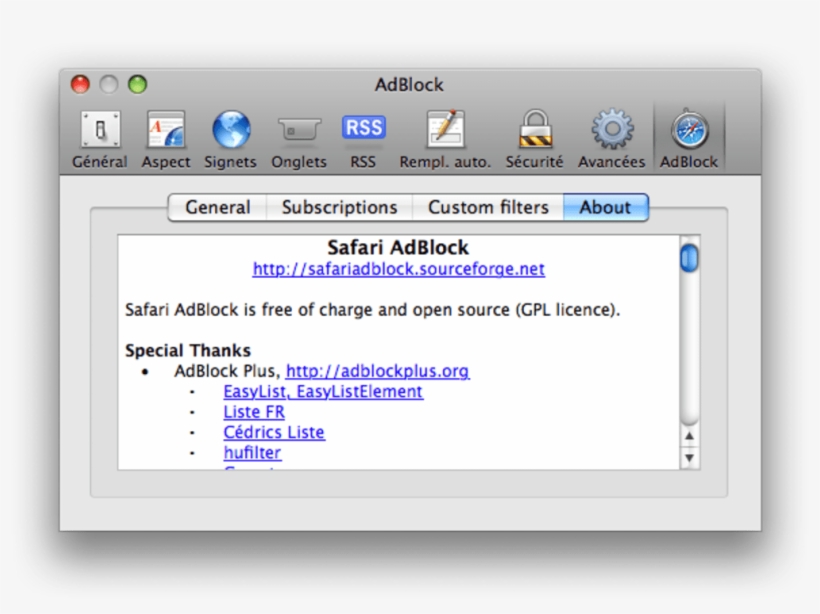Image resolution: width=820 pixels, height=614 pixels.
Task: Open the adblockplus.org link
Action: [378, 371]
